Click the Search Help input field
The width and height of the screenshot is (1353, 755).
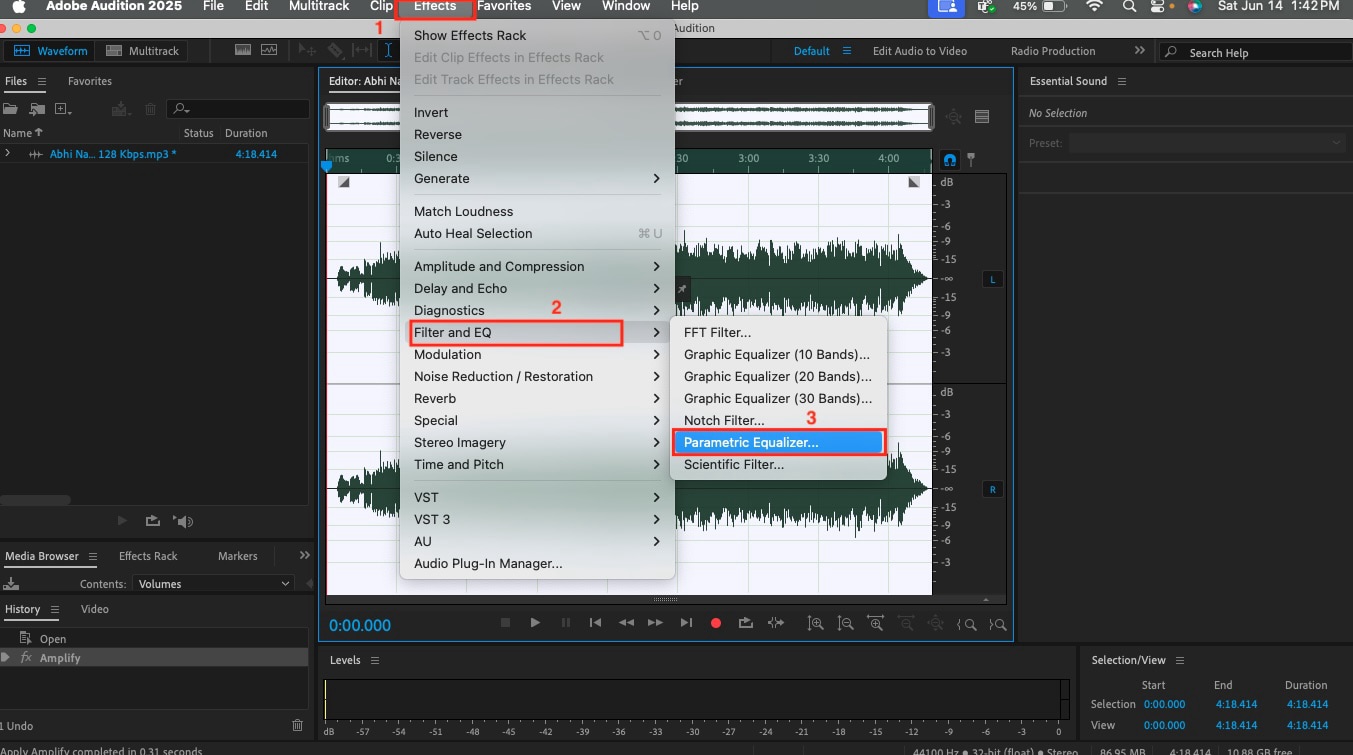tap(1254, 52)
